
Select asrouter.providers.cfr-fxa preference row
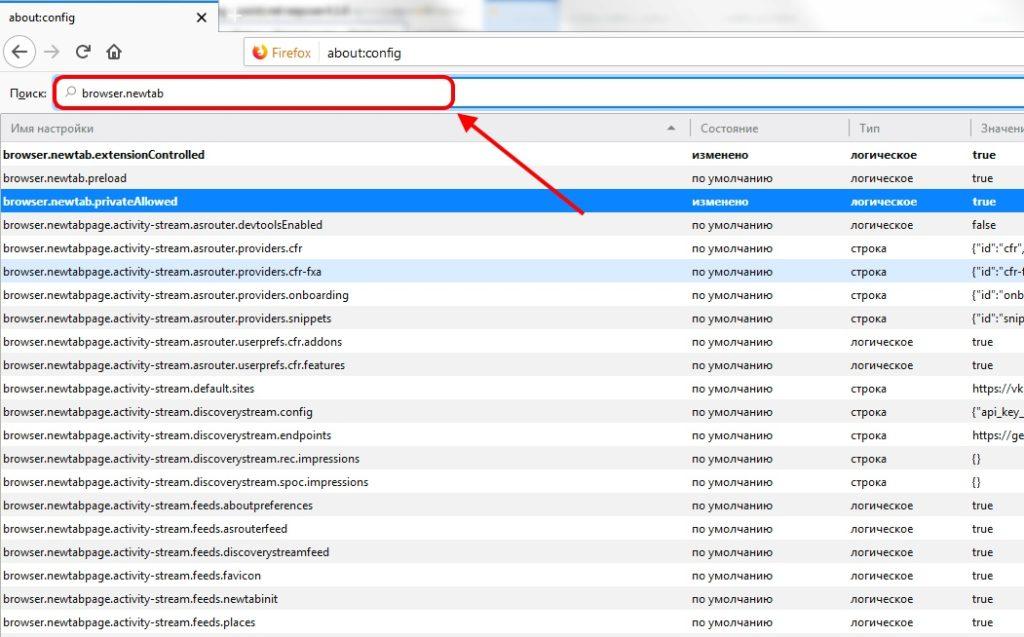tap(512, 271)
